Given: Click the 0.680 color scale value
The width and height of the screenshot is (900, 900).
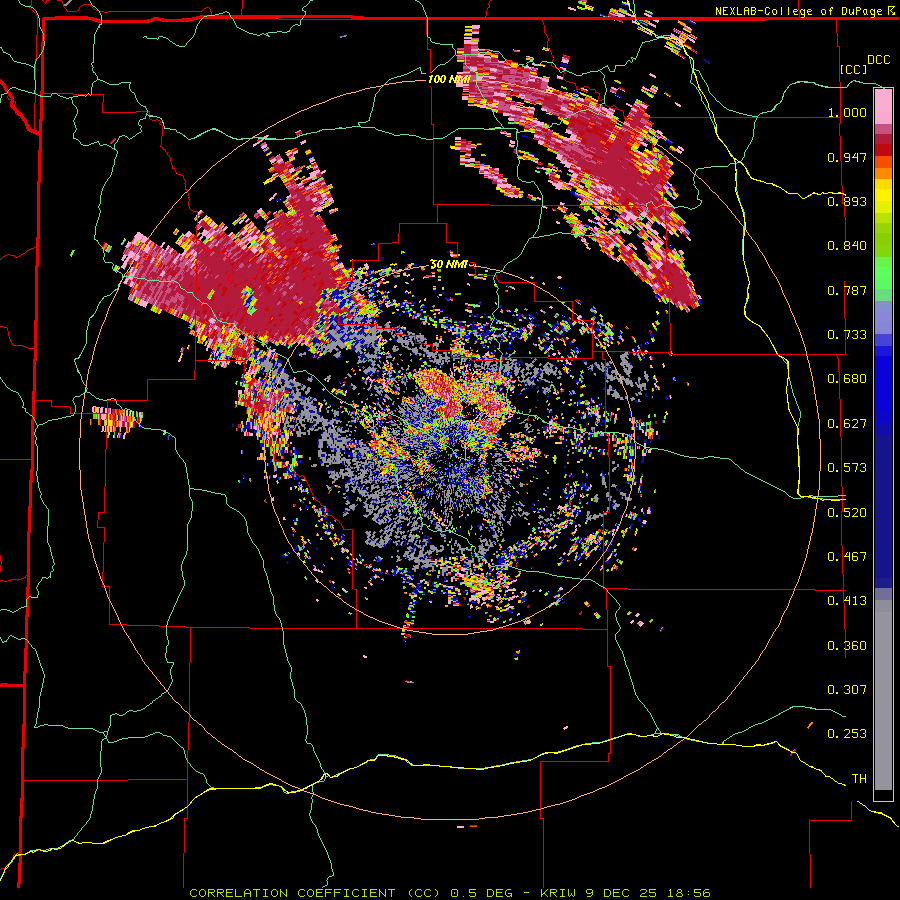Looking at the screenshot, I should (x=847, y=379).
